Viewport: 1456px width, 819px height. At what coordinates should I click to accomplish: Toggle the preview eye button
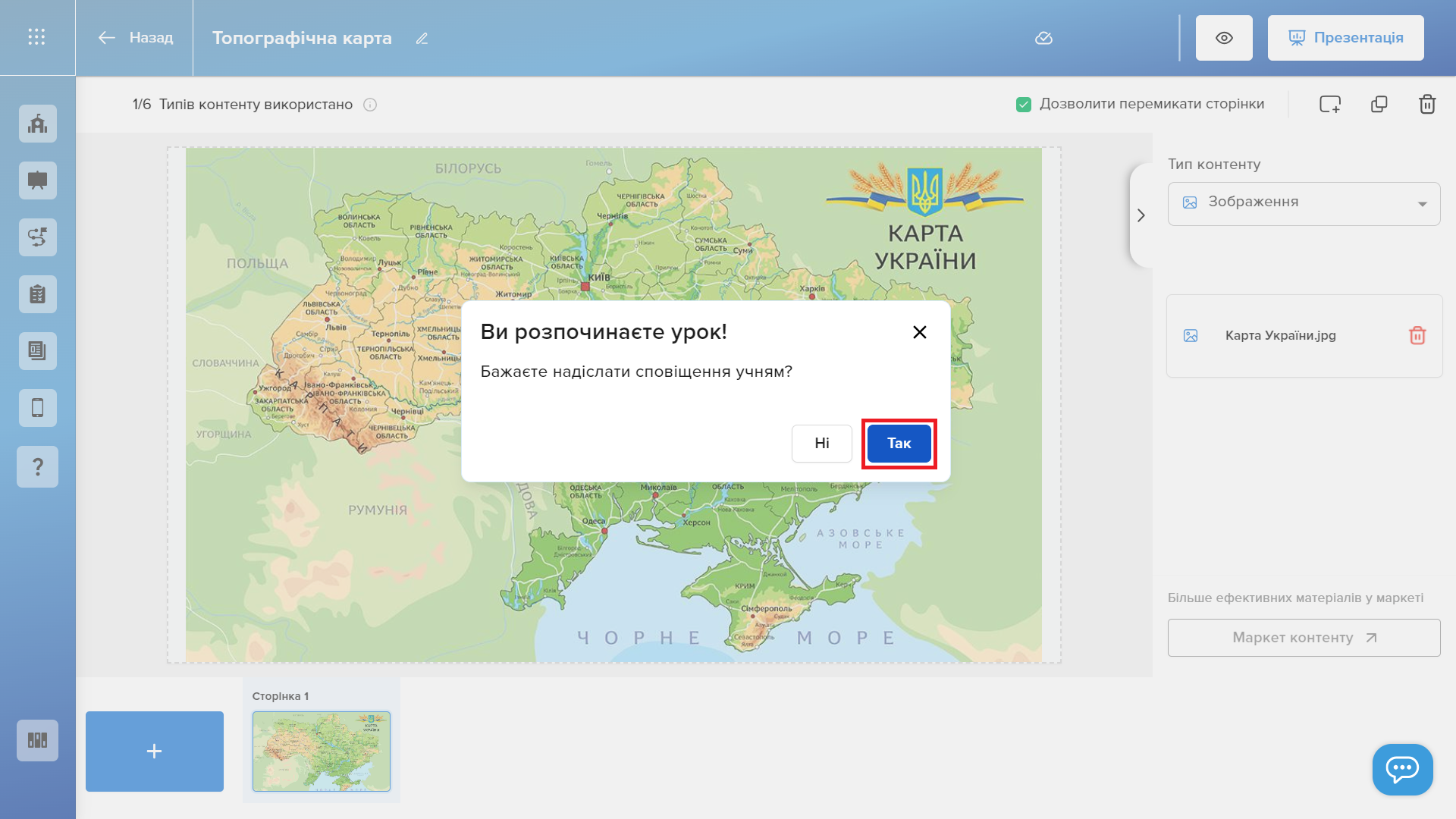coord(1224,38)
